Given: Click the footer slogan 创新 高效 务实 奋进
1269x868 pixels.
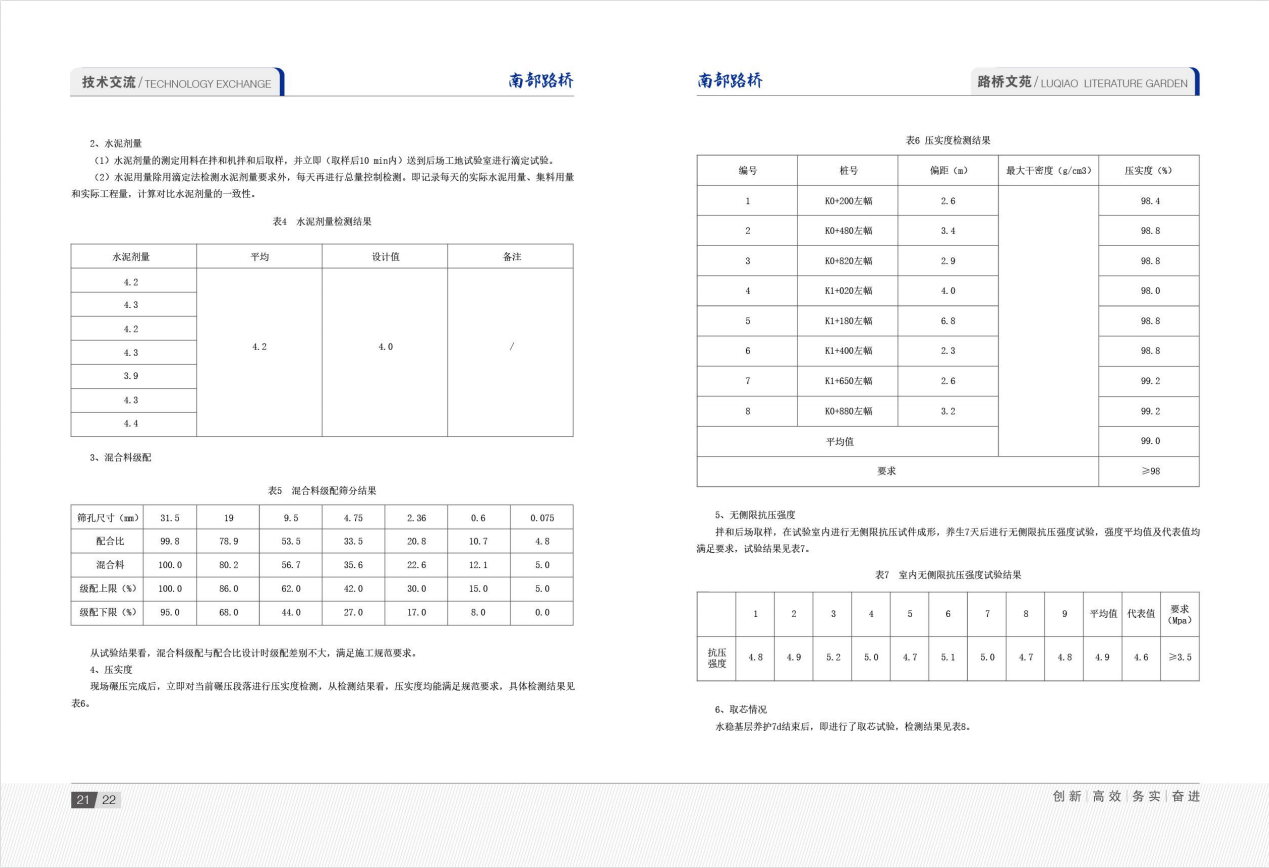Looking at the screenshot, I should point(1126,797).
